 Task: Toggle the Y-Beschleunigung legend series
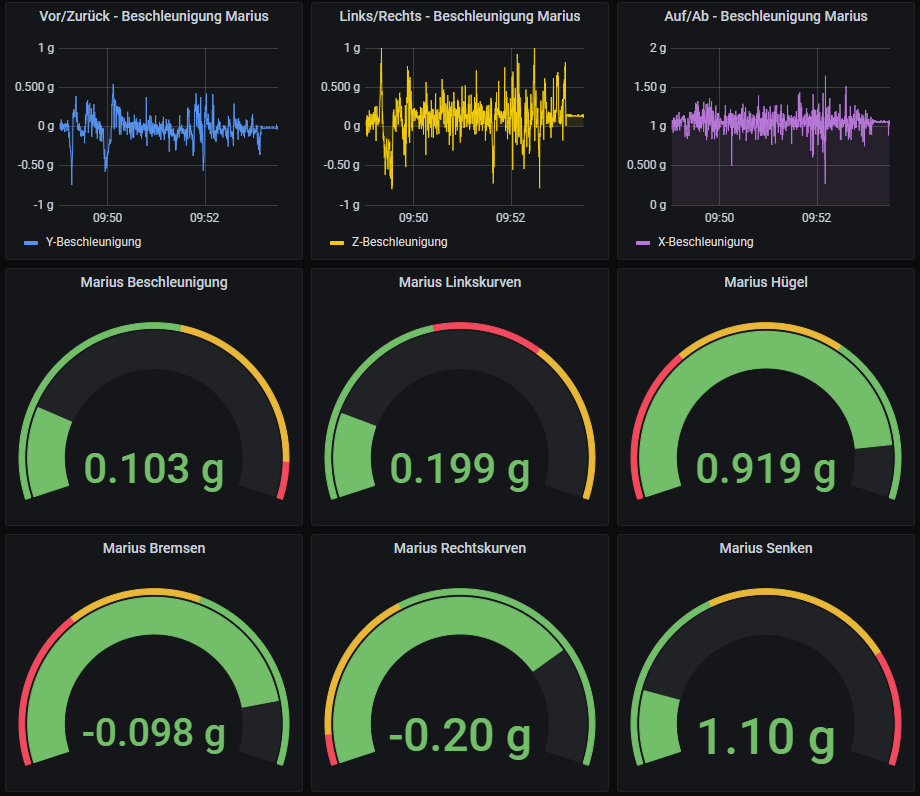click(93, 242)
